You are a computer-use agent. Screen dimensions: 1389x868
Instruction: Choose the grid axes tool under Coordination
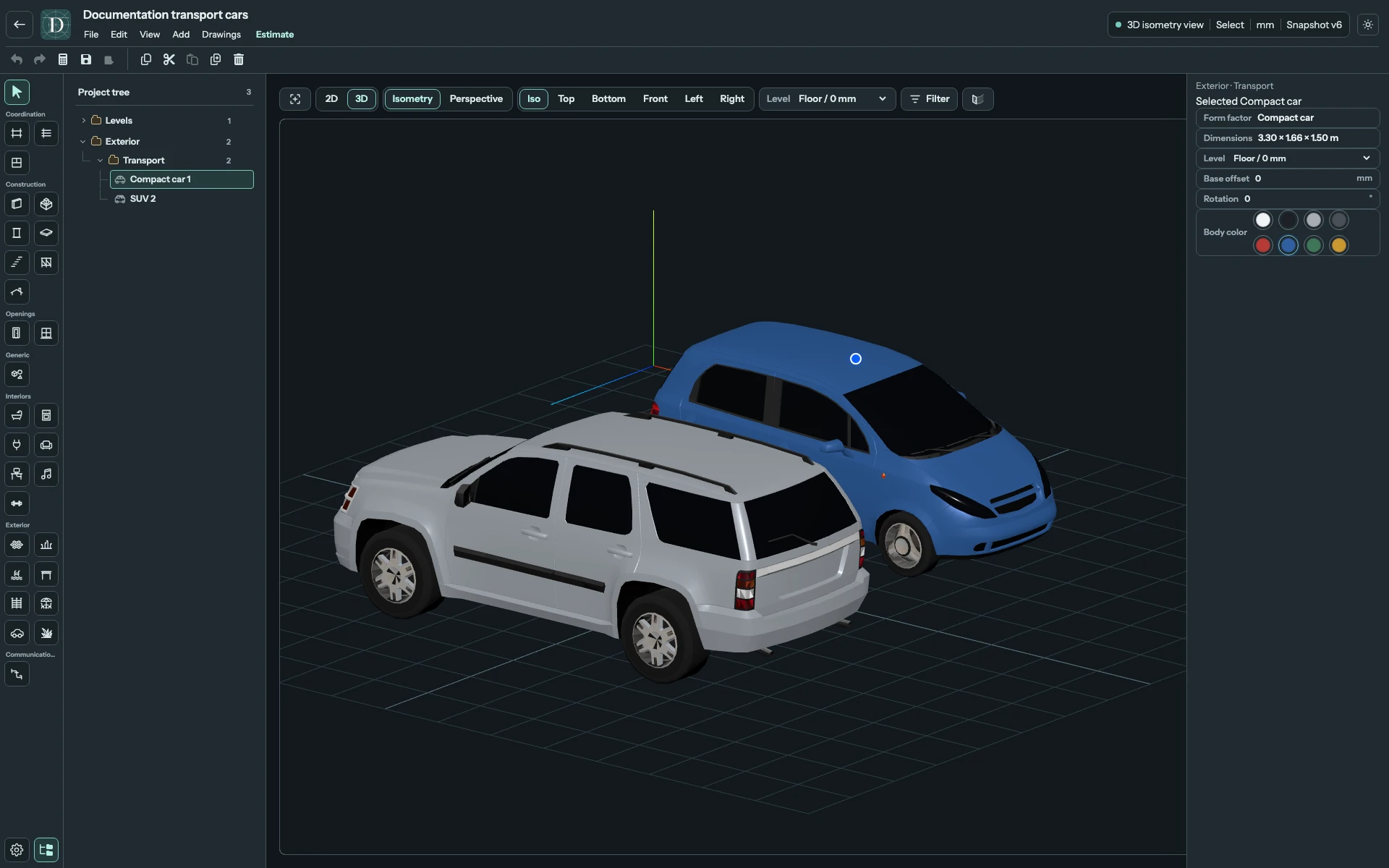click(17, 133)
